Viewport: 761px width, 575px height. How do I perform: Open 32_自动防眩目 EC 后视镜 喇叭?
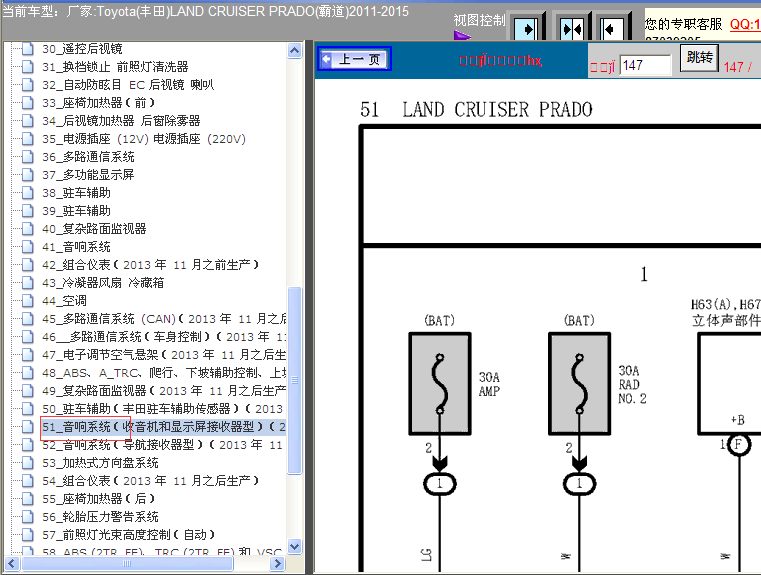[x=128, y=84]
